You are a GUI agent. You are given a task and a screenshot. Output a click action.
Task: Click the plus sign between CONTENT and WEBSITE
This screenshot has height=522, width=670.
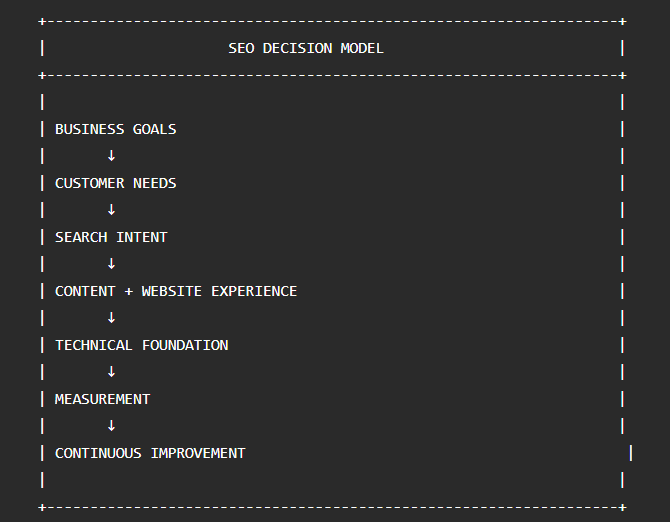point(128,291)
